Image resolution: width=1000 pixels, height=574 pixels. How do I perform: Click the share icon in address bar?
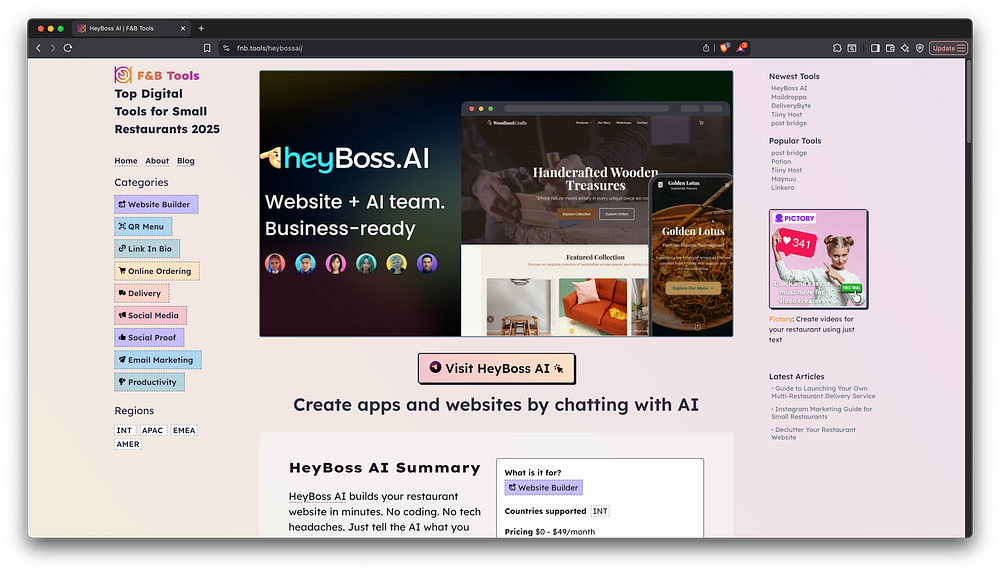coord(706,48)
